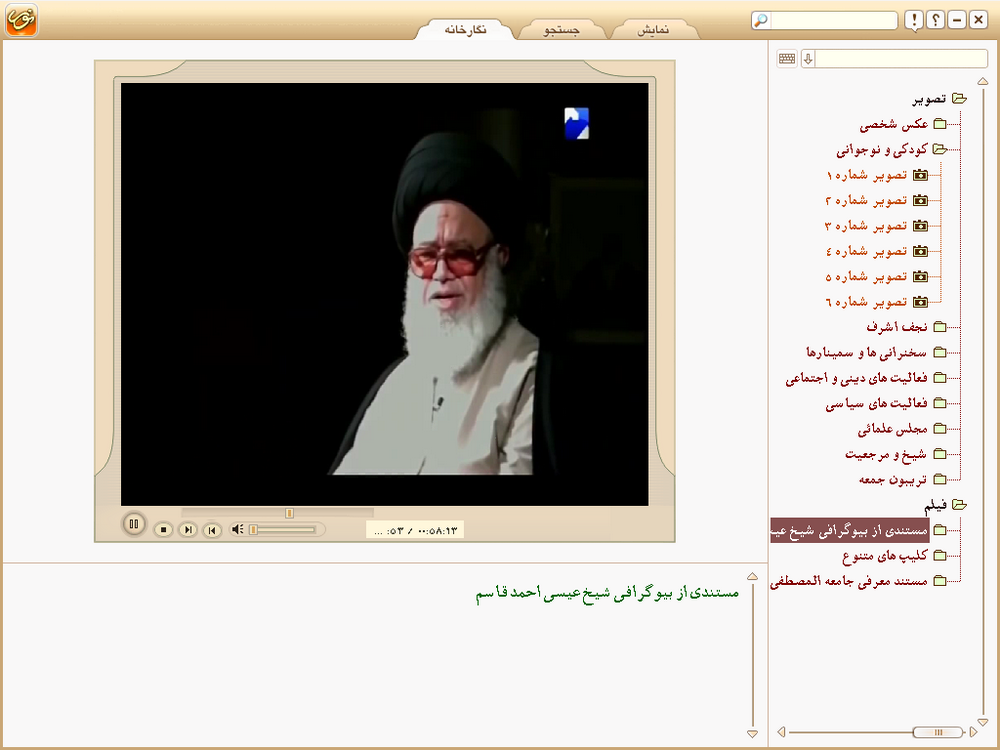1000x750 pixels.
Task: Expand the عکس شخصی folder
Action: click(940, 124)
